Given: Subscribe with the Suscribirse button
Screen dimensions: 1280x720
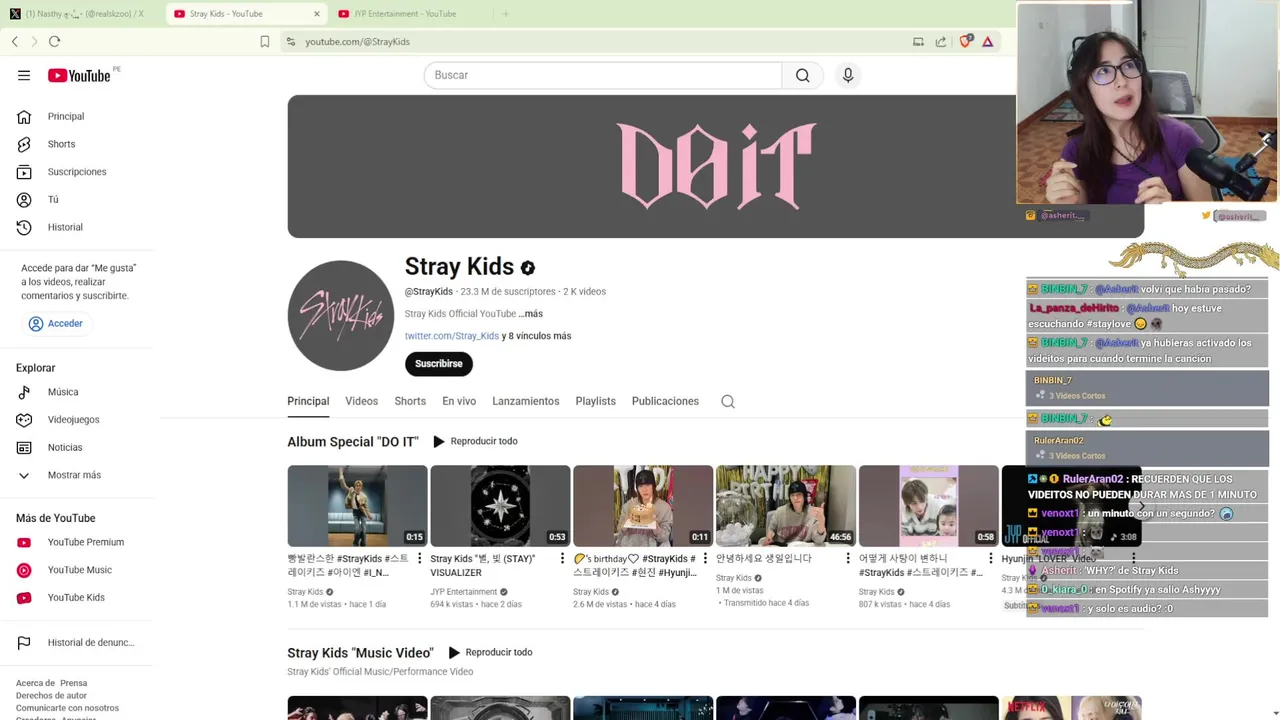Looking at the screenshot, I should tap(439, 364).
